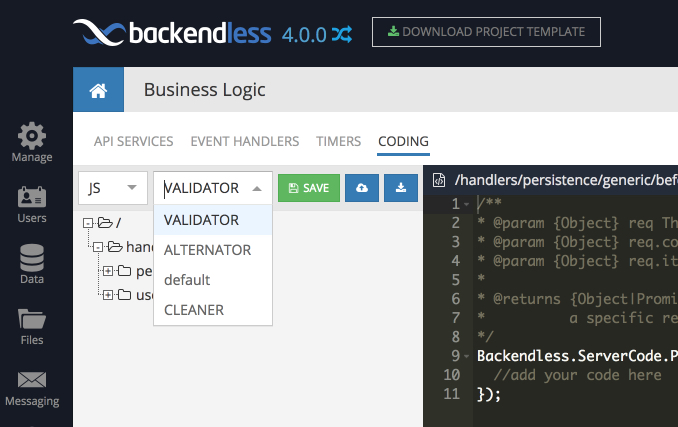This screenshot has width=678, height=427.
Task: Click the file path text in editor header
Action: pos(566,180)
